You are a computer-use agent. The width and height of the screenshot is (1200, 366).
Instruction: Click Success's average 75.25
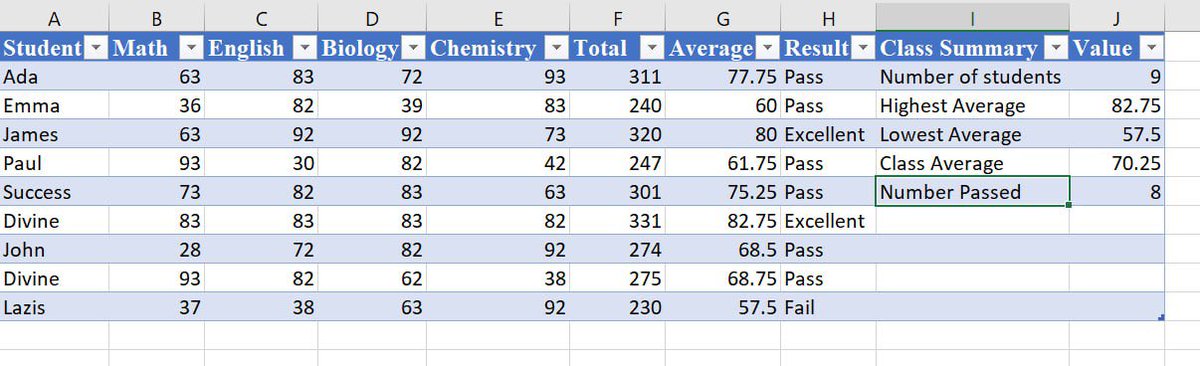point(723,192)
